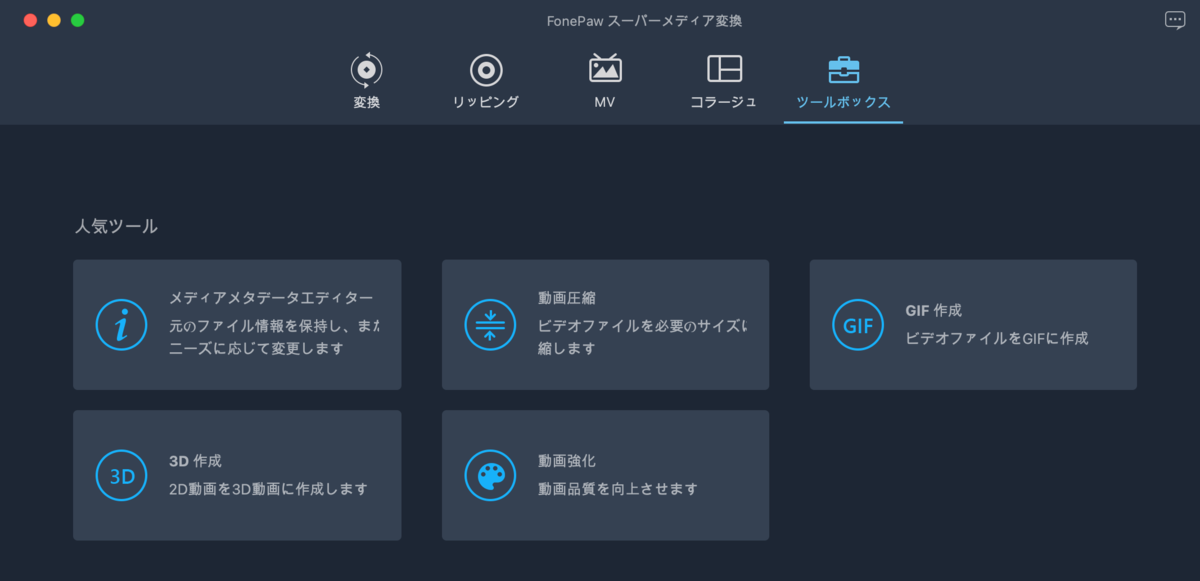Click the text 動画品質を向上させます
The height and width of the screenshot is (581, 1200).
pyautogui.click(x=618, y=489)
